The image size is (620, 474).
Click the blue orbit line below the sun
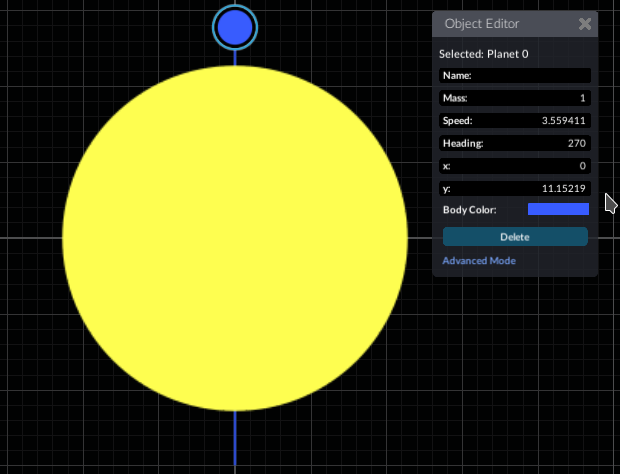coord(235,440)
